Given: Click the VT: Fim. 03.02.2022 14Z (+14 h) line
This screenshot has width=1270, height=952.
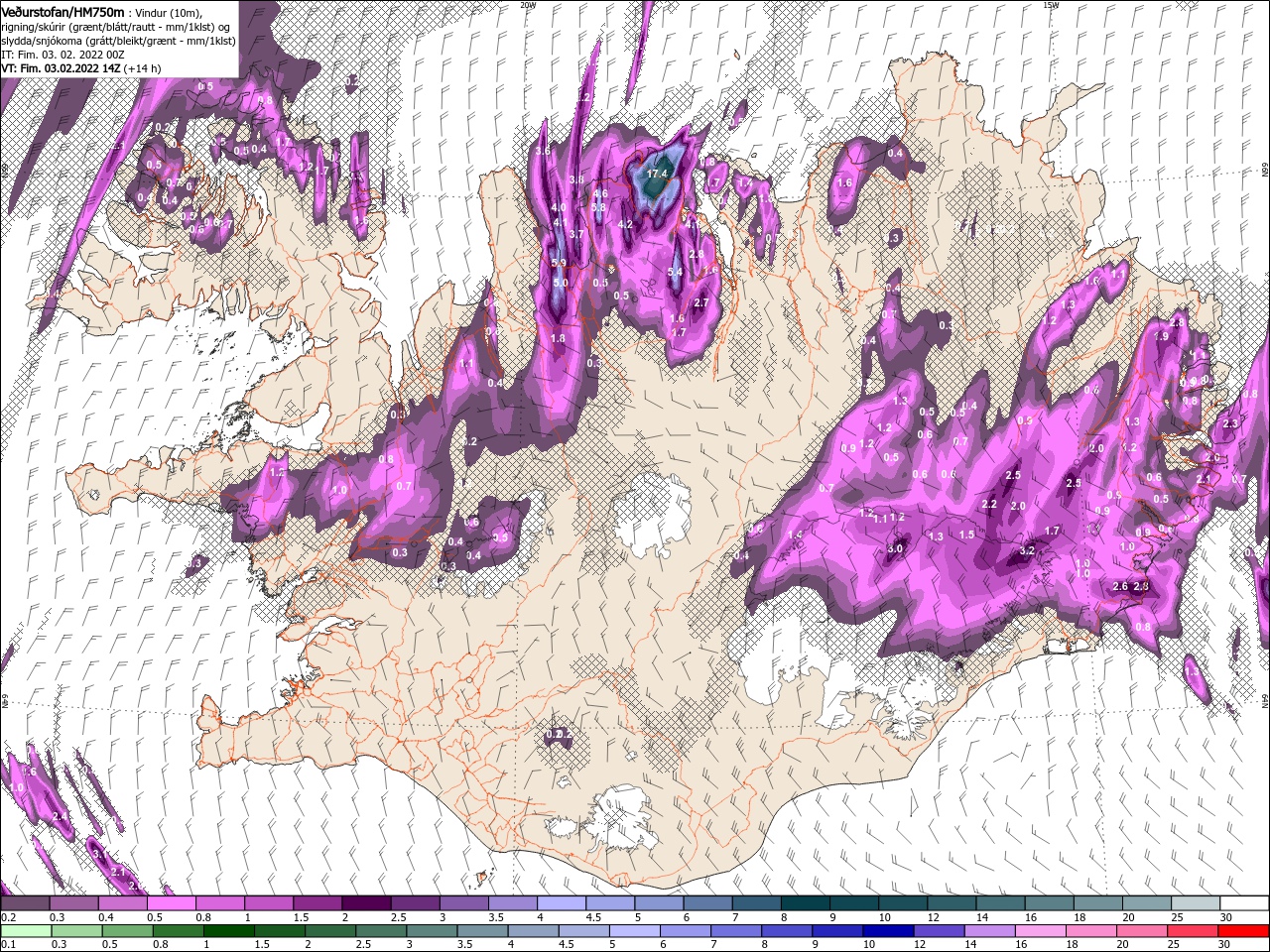Looking at the screenshot, I should coord(80,67).
